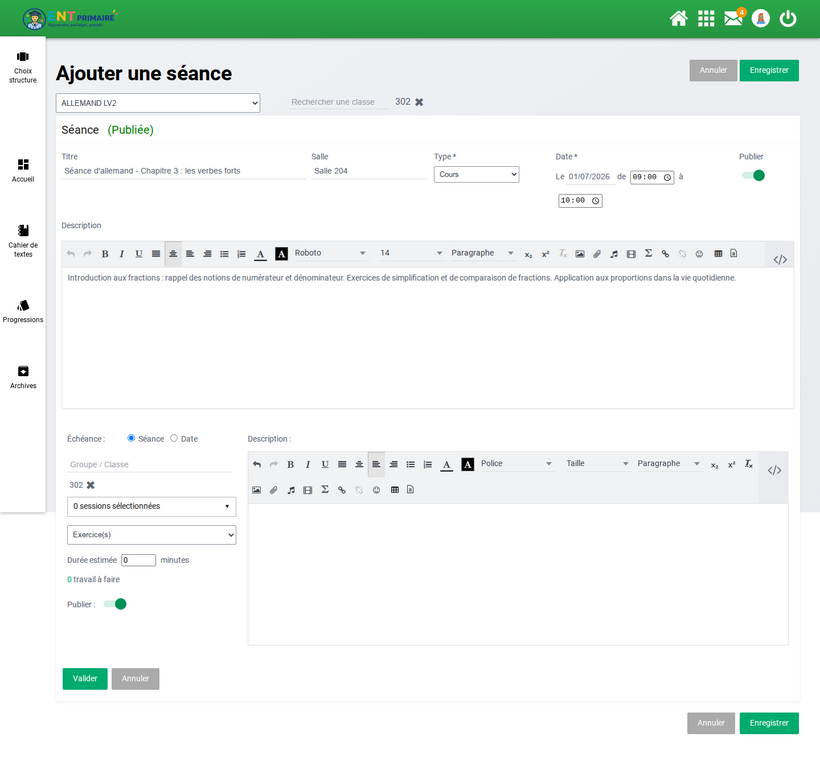Viewport: 820px width, 774px height.
Task: Click the Valider button
Action: pyautogui.click(x=85, y=678)
